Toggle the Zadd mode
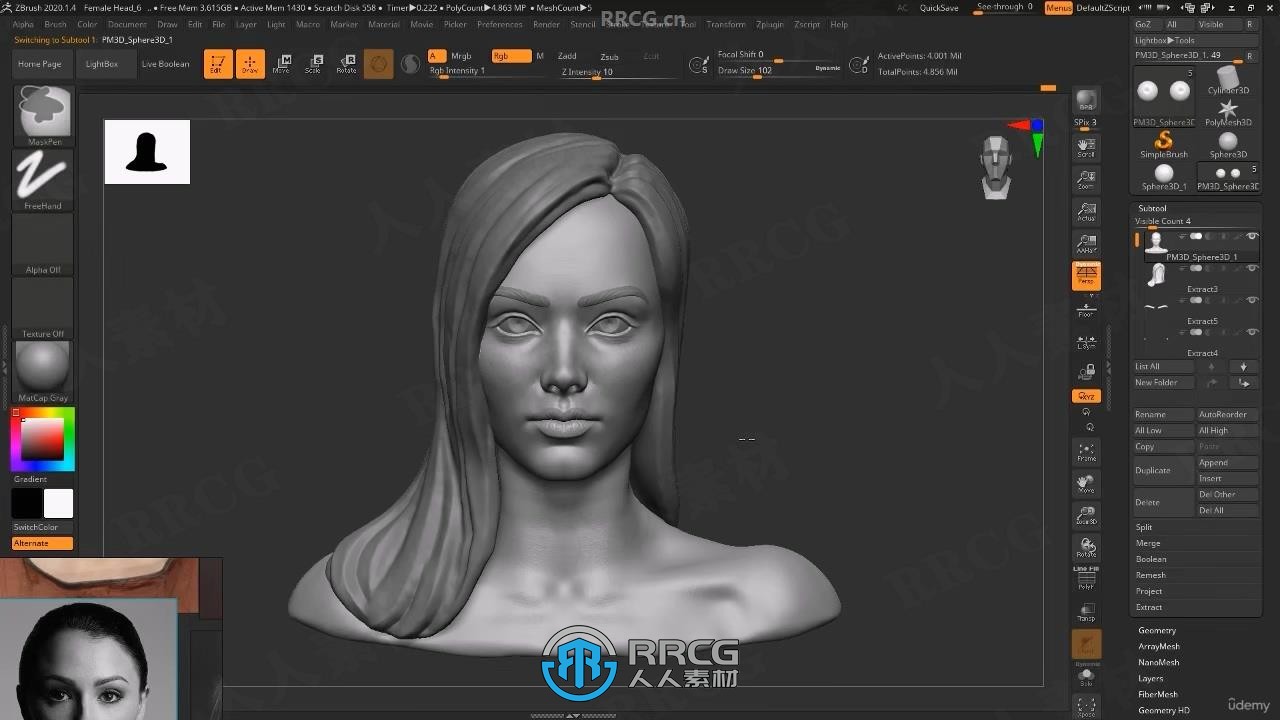Image resolution: width=1280 pixels, height=720 pixels. pos(567,56)
